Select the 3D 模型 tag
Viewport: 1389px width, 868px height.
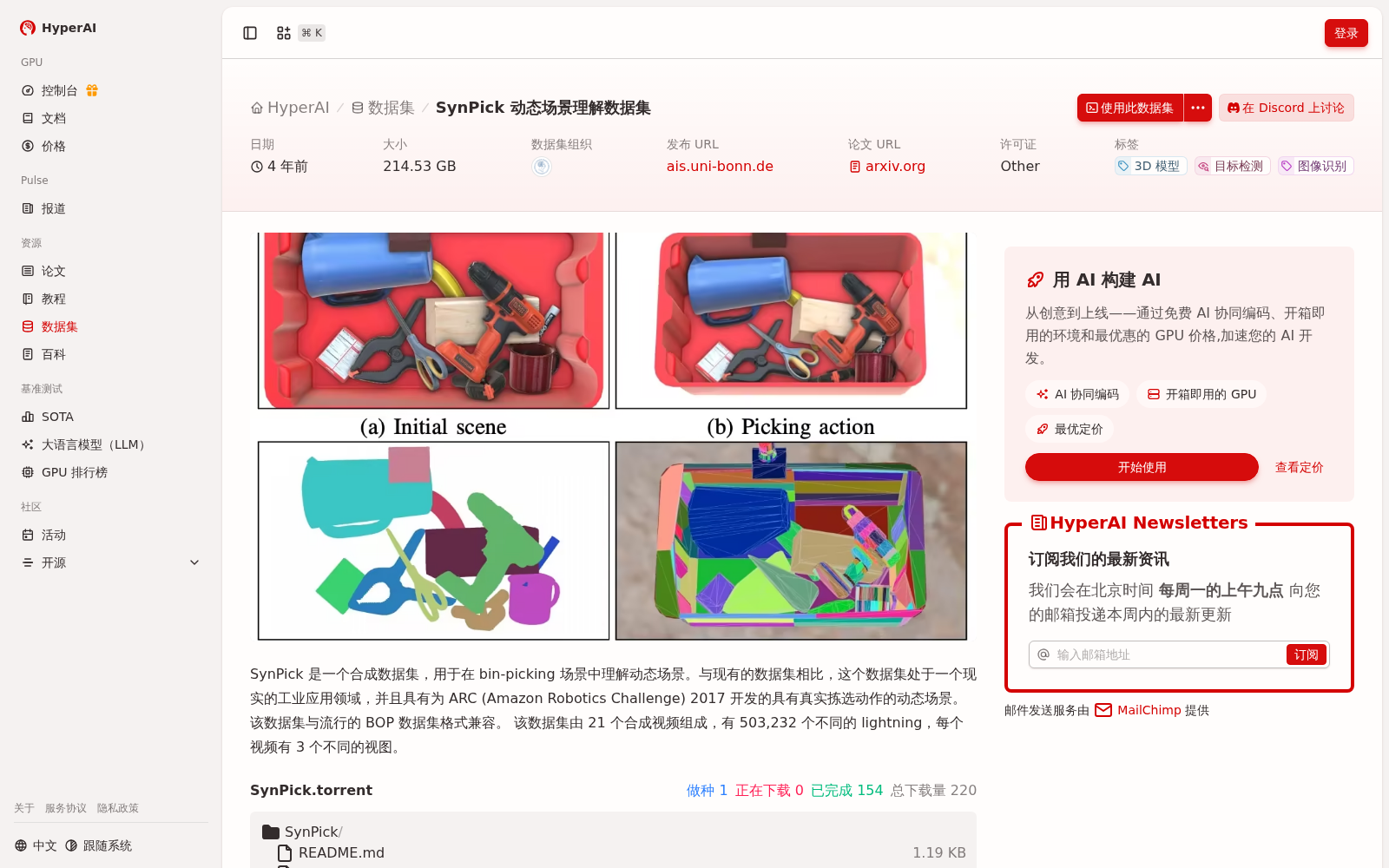[x=1150, y=166]
